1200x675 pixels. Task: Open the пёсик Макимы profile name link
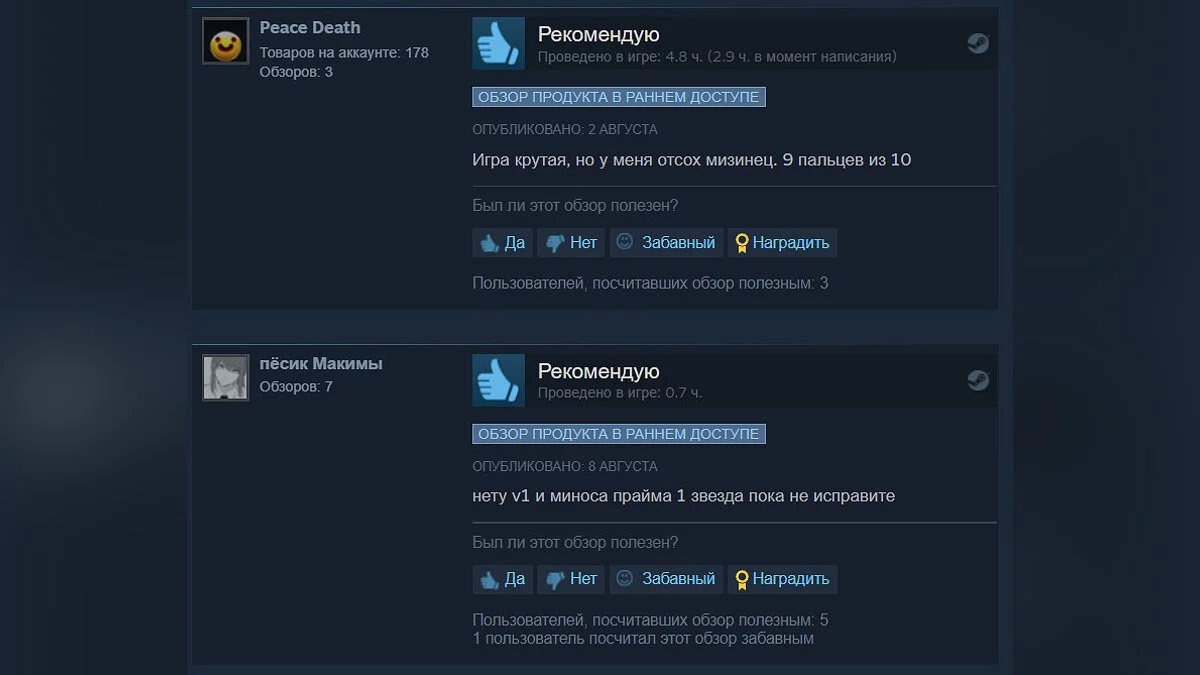click(321, 364)
